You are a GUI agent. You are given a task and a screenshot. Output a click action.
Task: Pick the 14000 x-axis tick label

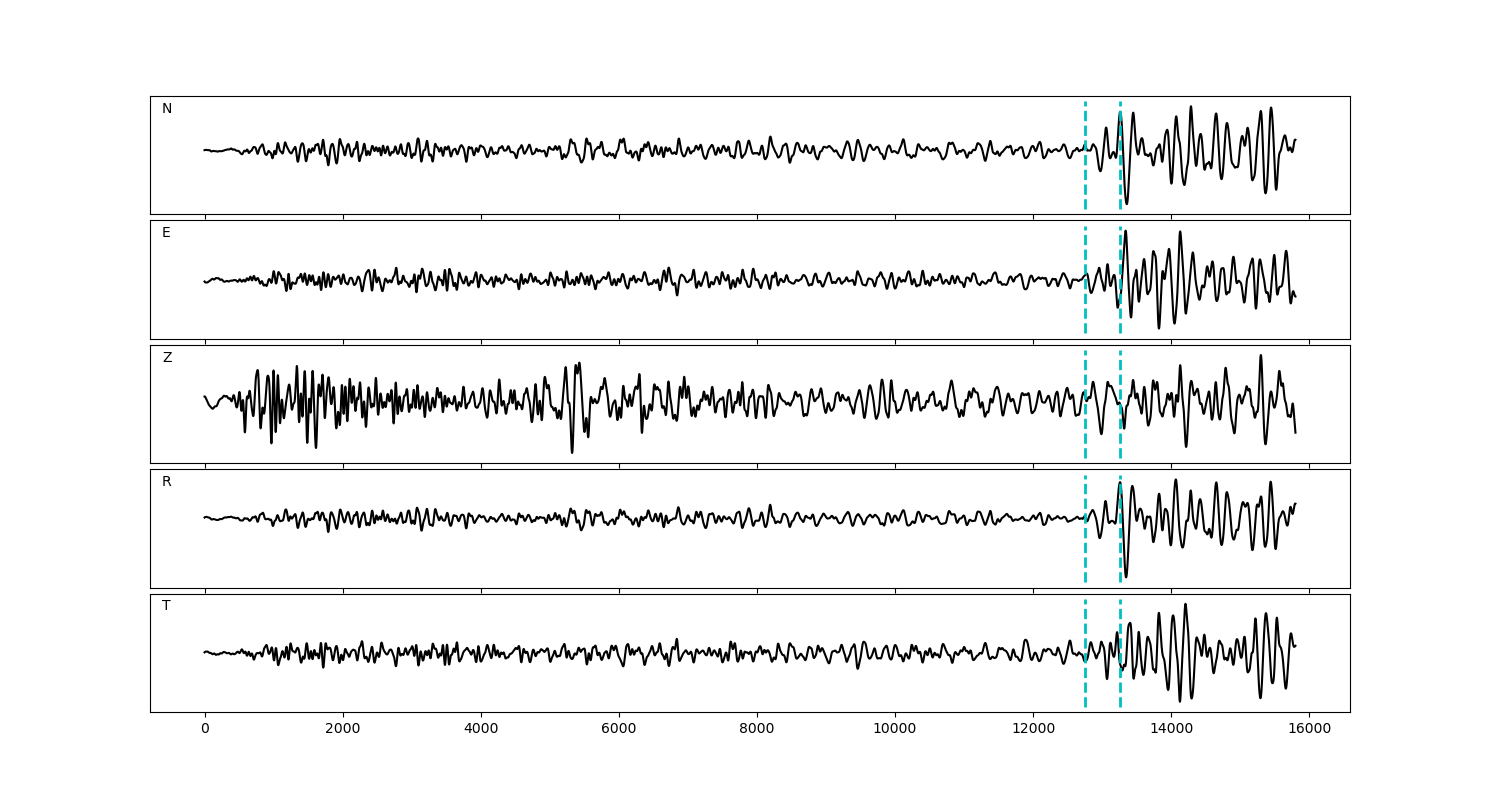[x=1171, y=730]
